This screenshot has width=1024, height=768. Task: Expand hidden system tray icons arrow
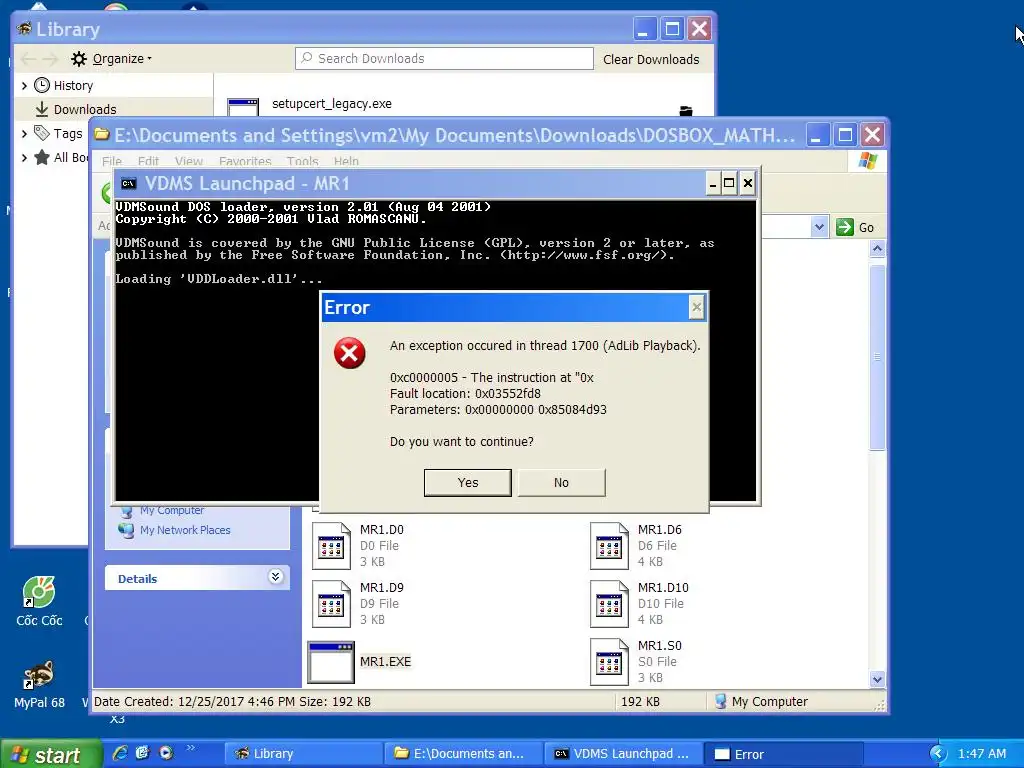938,754
